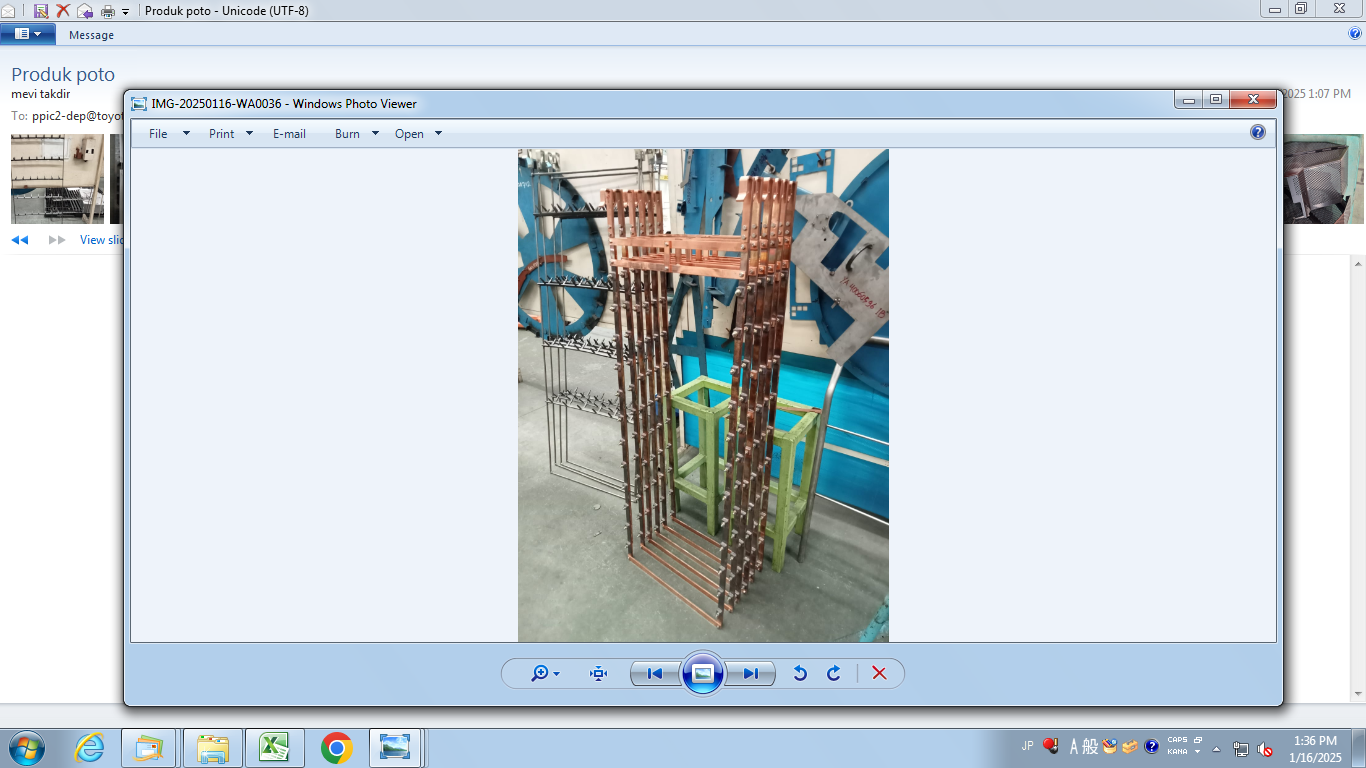Go to the next photo

pos(750,674)
